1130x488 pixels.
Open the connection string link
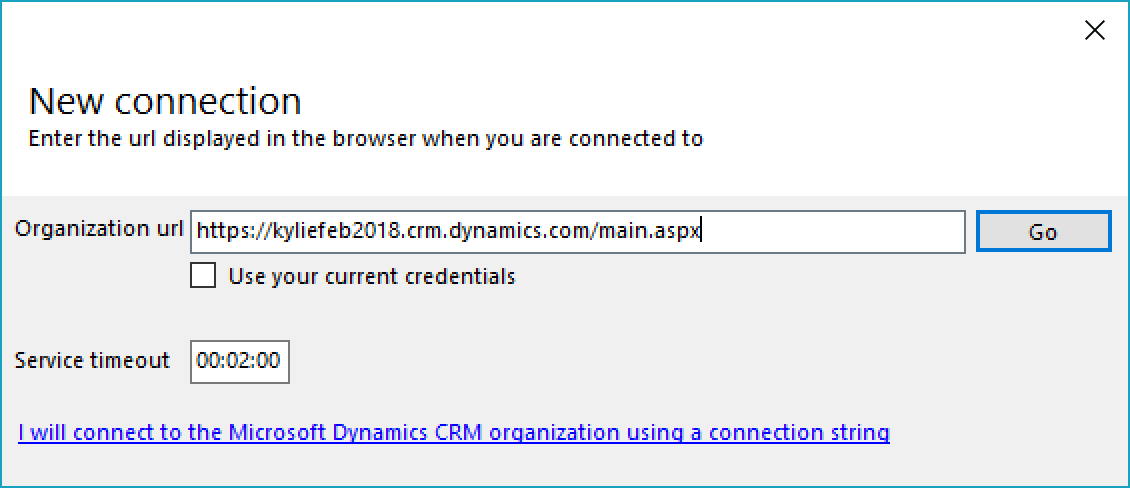[453, 433]
